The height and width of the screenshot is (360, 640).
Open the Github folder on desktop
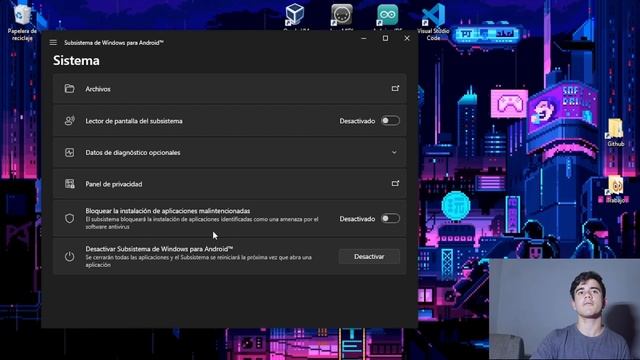615,133
